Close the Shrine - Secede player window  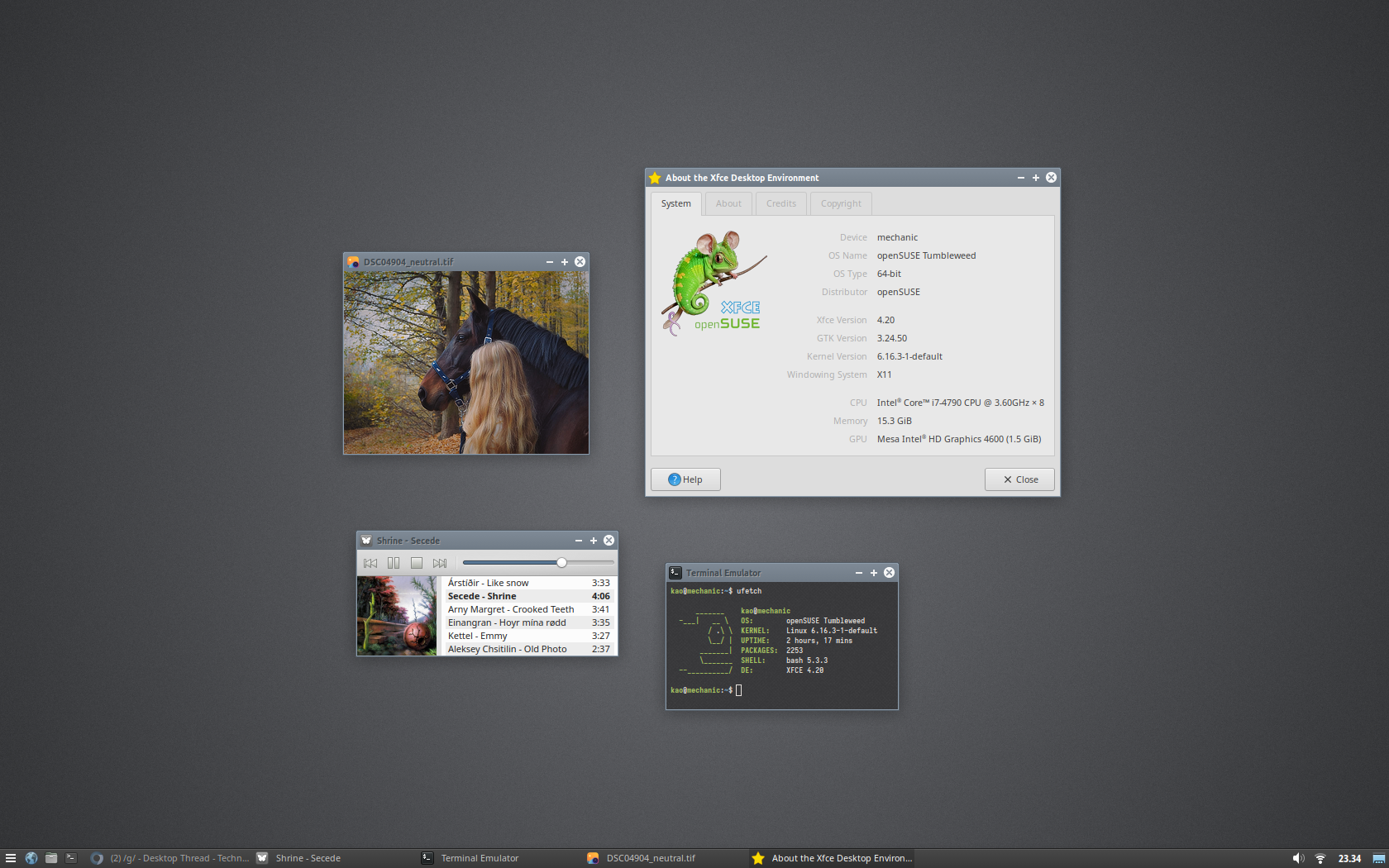pyautogui.click(x=609, y=541)
